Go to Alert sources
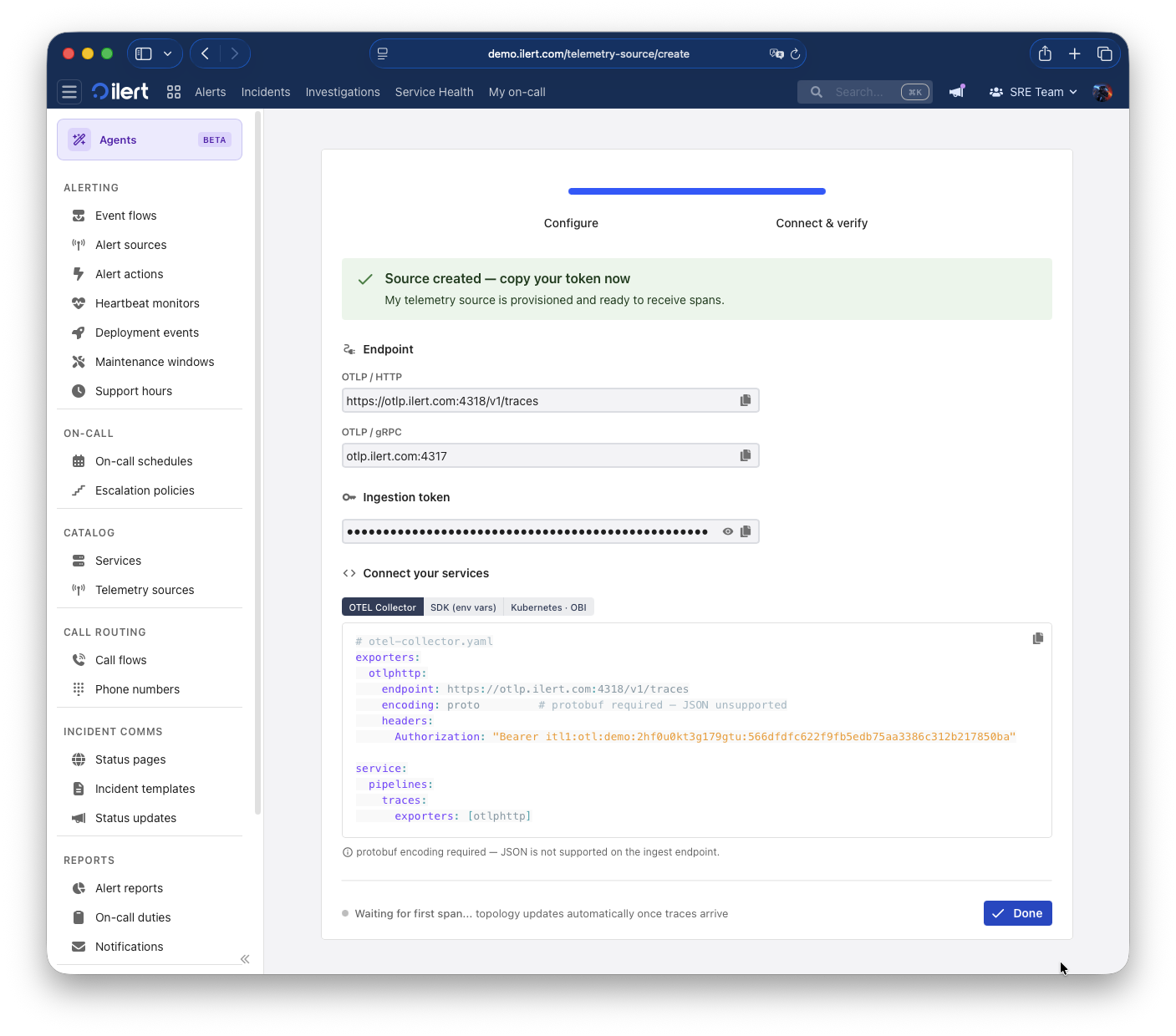 point(150,245)
